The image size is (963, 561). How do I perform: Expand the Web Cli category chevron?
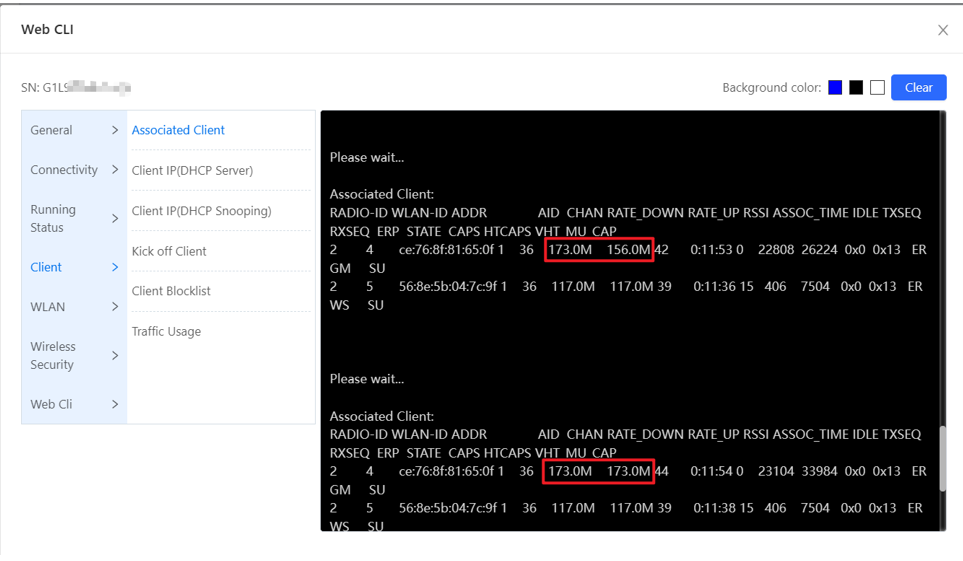coord(115,404)
